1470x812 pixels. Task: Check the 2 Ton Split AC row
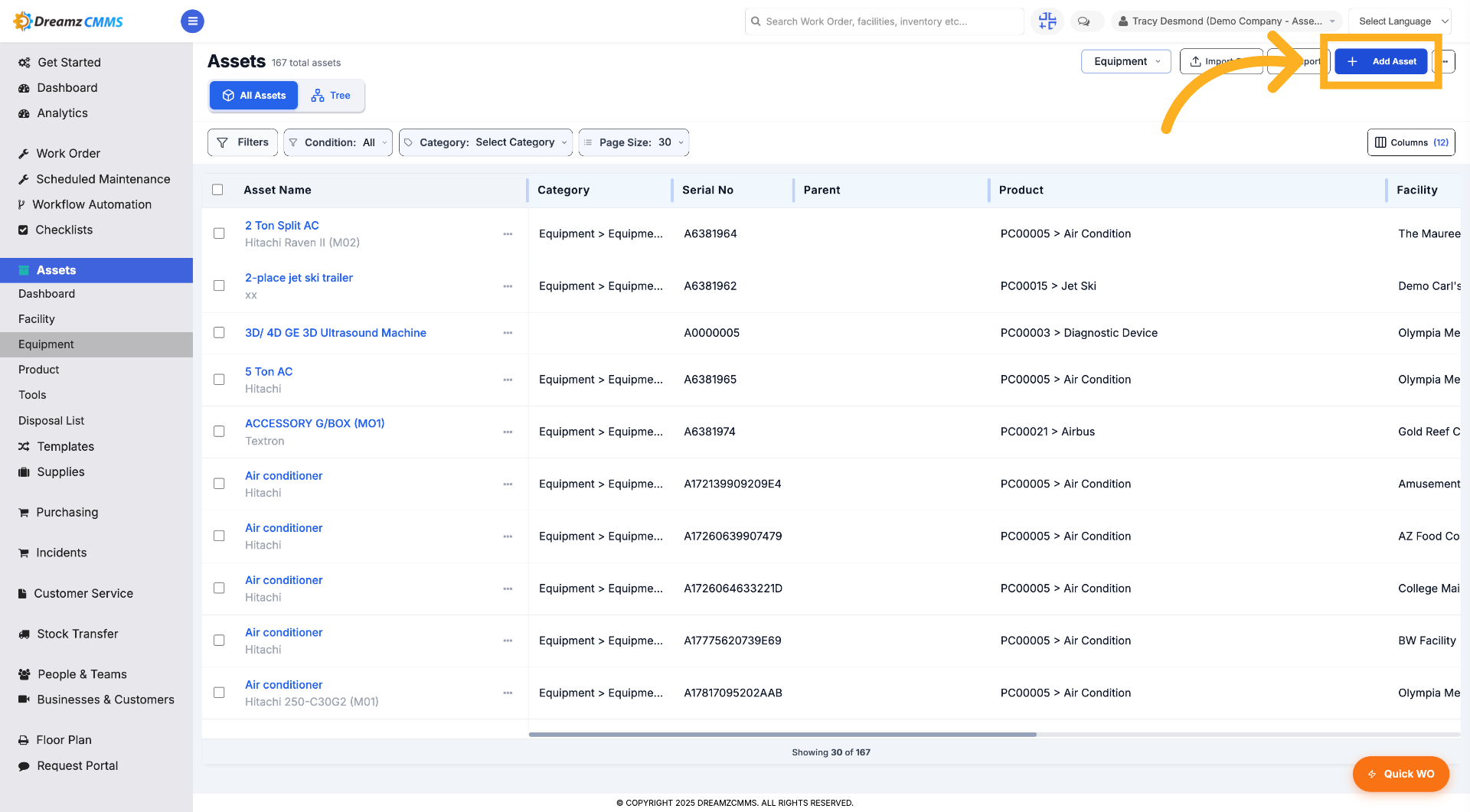[219, 233]
